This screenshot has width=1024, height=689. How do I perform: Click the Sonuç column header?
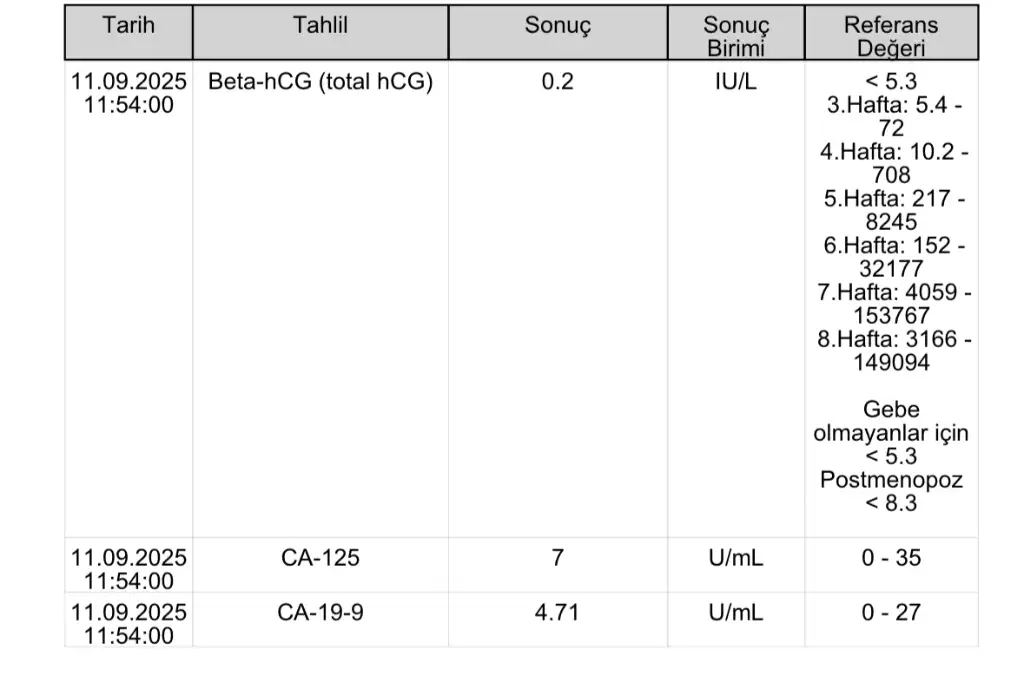pyautogui.click(x=557, y=26)
